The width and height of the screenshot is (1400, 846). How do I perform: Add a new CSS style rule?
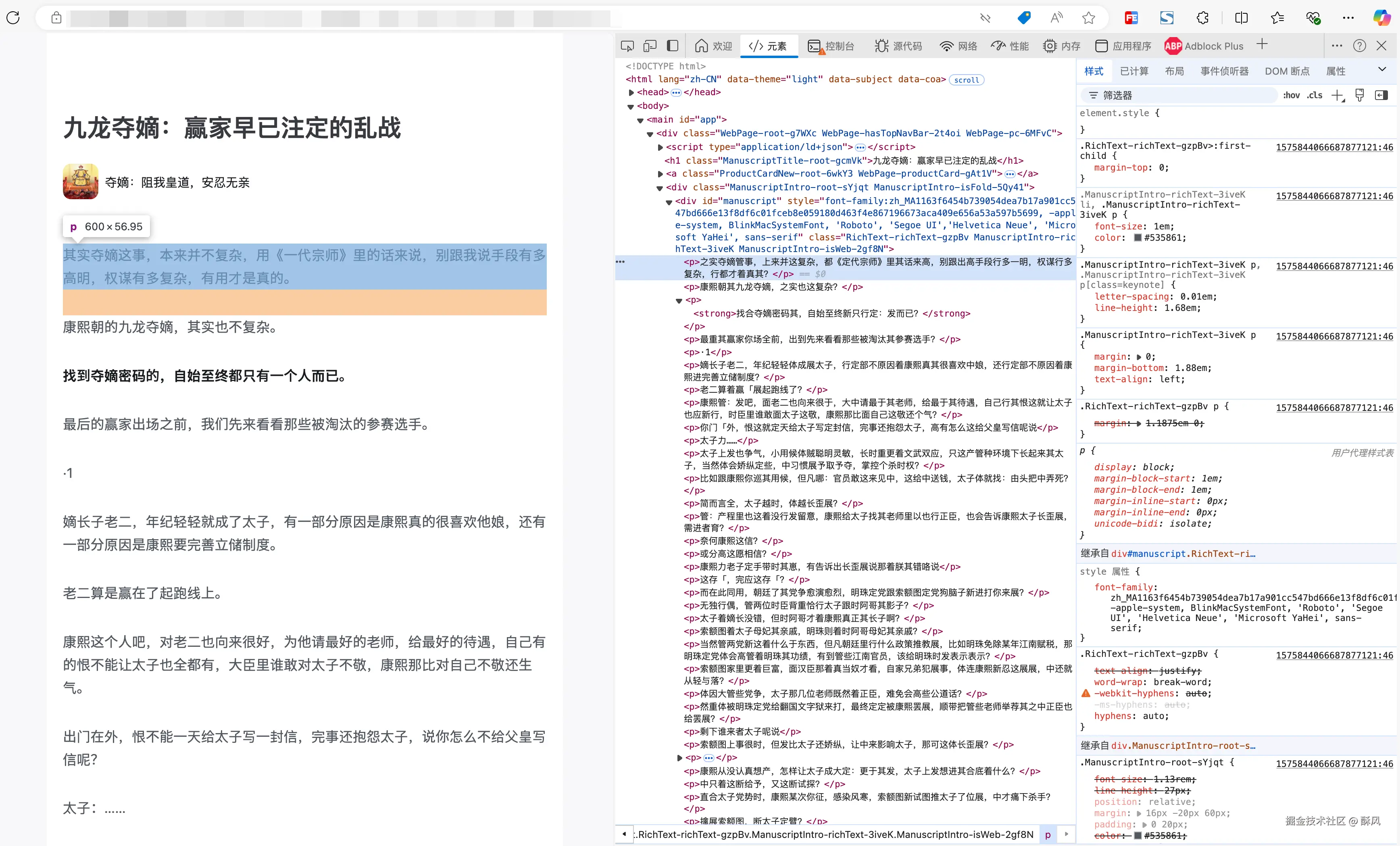pos(1337,95)
